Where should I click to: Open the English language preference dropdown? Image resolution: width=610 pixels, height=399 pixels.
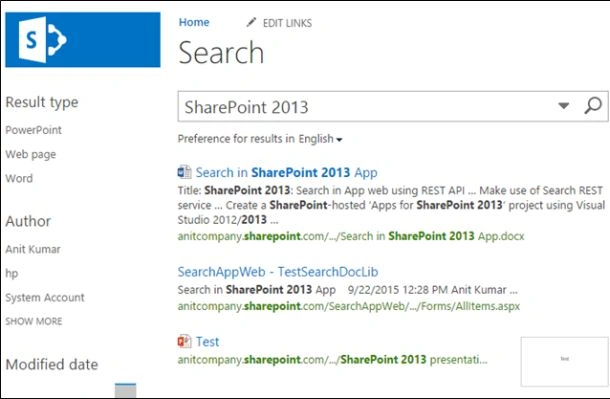pos(320,139)
